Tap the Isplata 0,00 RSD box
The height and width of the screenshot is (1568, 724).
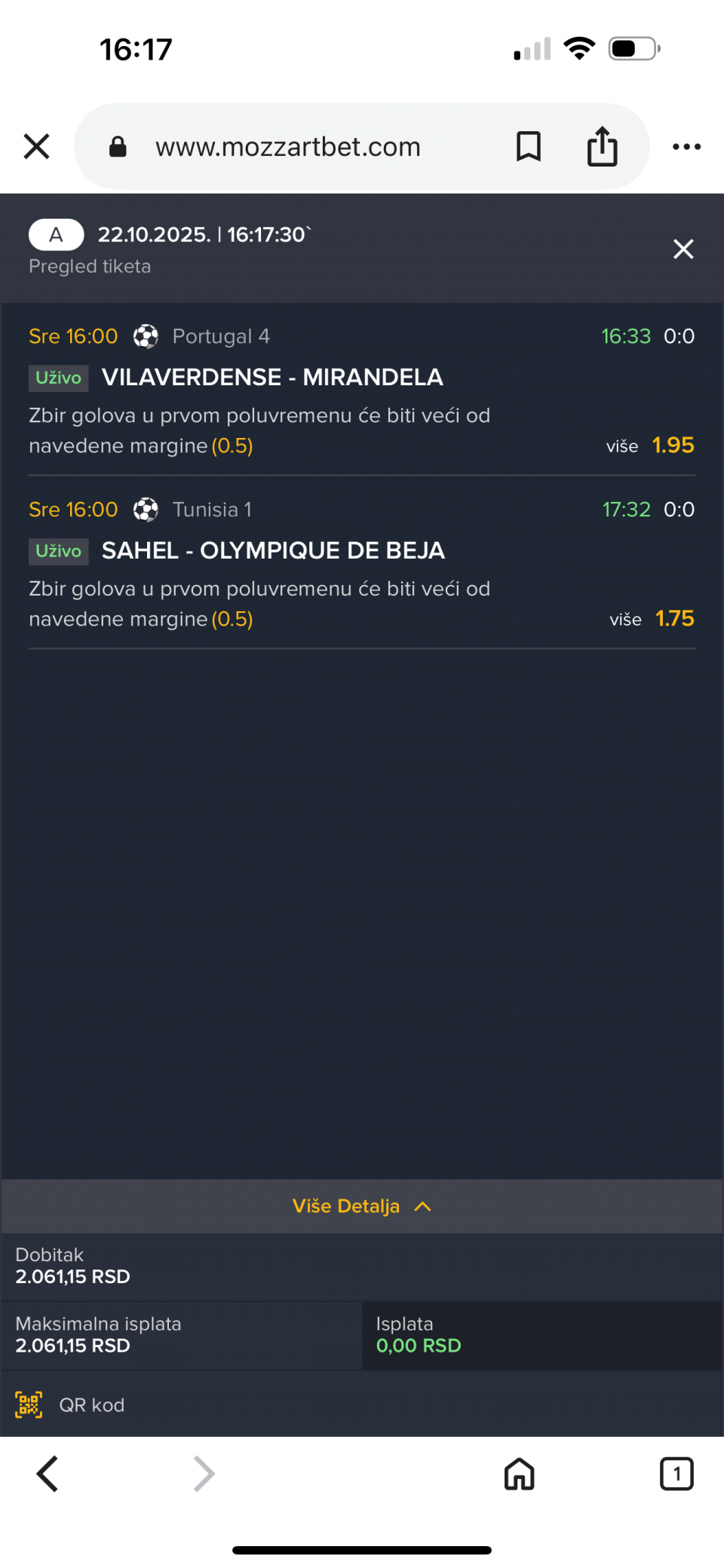click(x=541, y=1335)
